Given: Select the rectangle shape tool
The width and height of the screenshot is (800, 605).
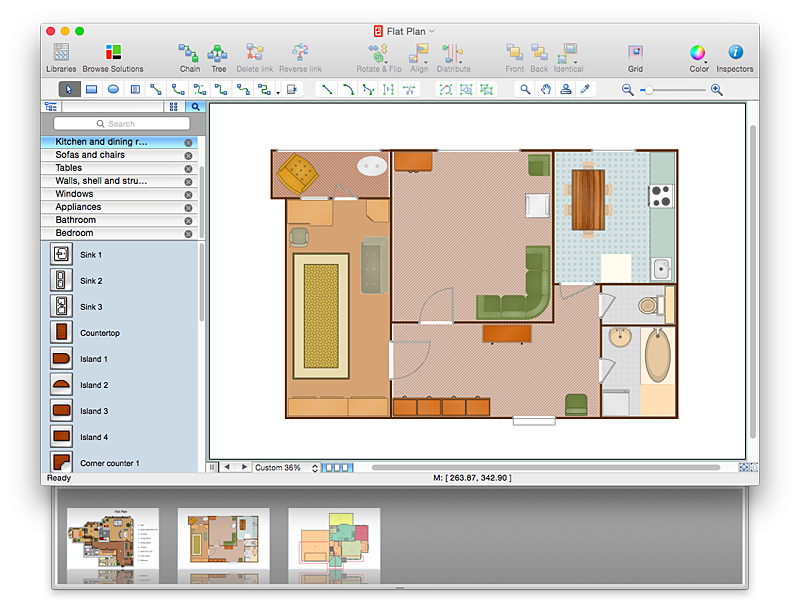Looking at the screenshot, I should click(91, 89).
